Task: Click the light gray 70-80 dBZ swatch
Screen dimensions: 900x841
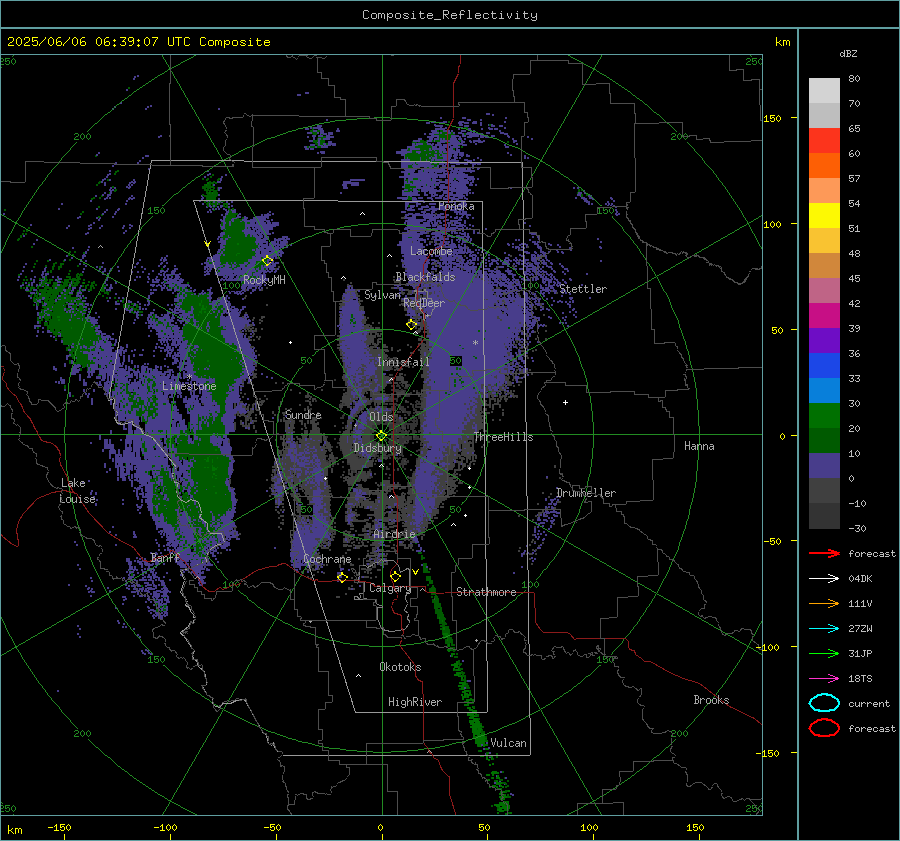Action: coord(824,91)
